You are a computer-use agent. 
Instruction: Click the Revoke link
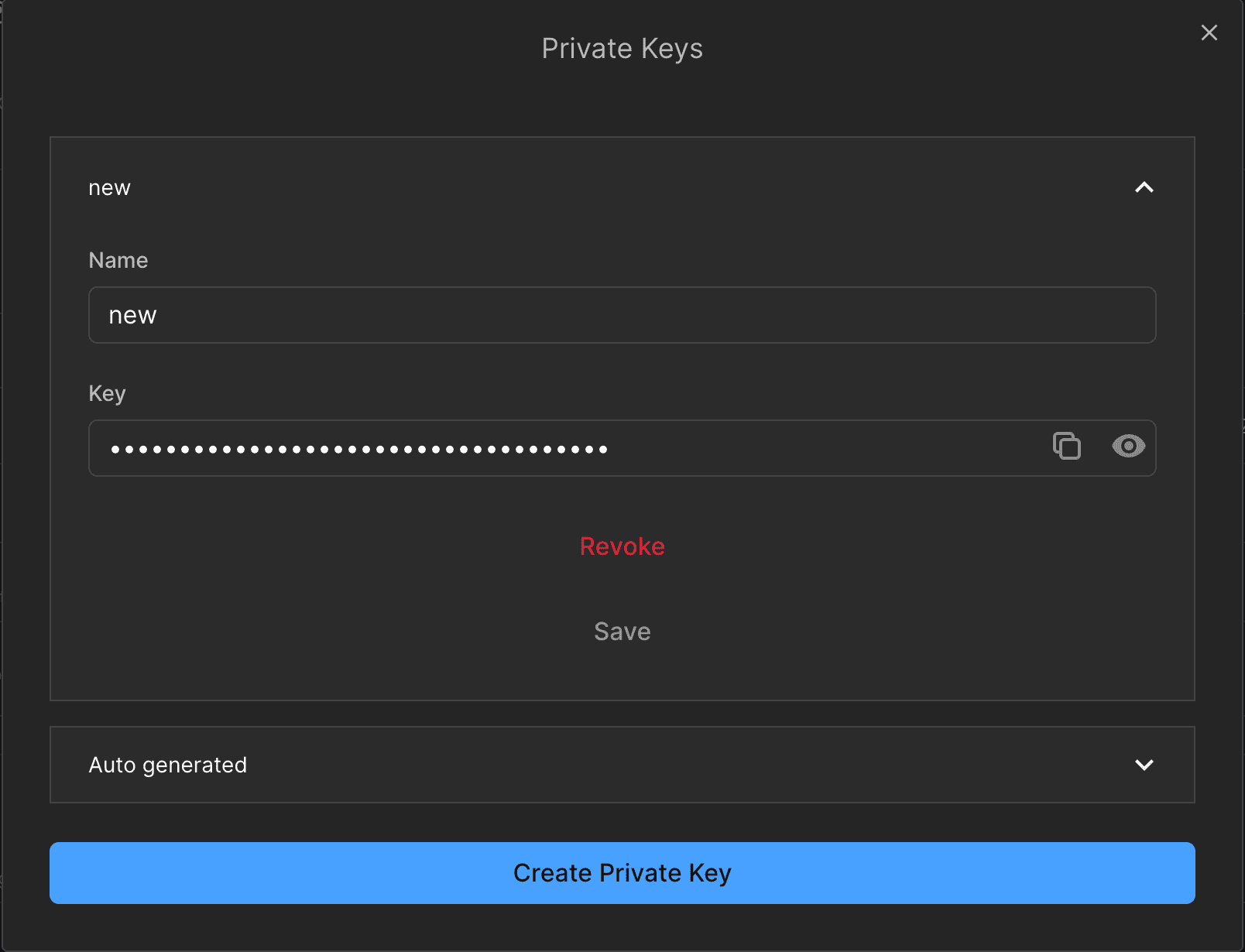point(622,546)
